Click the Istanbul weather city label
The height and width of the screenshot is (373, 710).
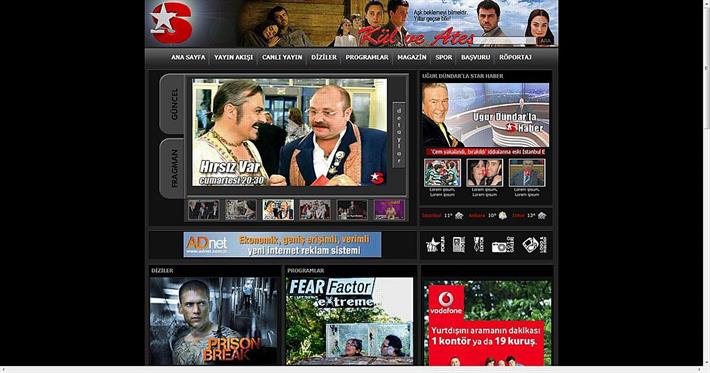(431, 216)
